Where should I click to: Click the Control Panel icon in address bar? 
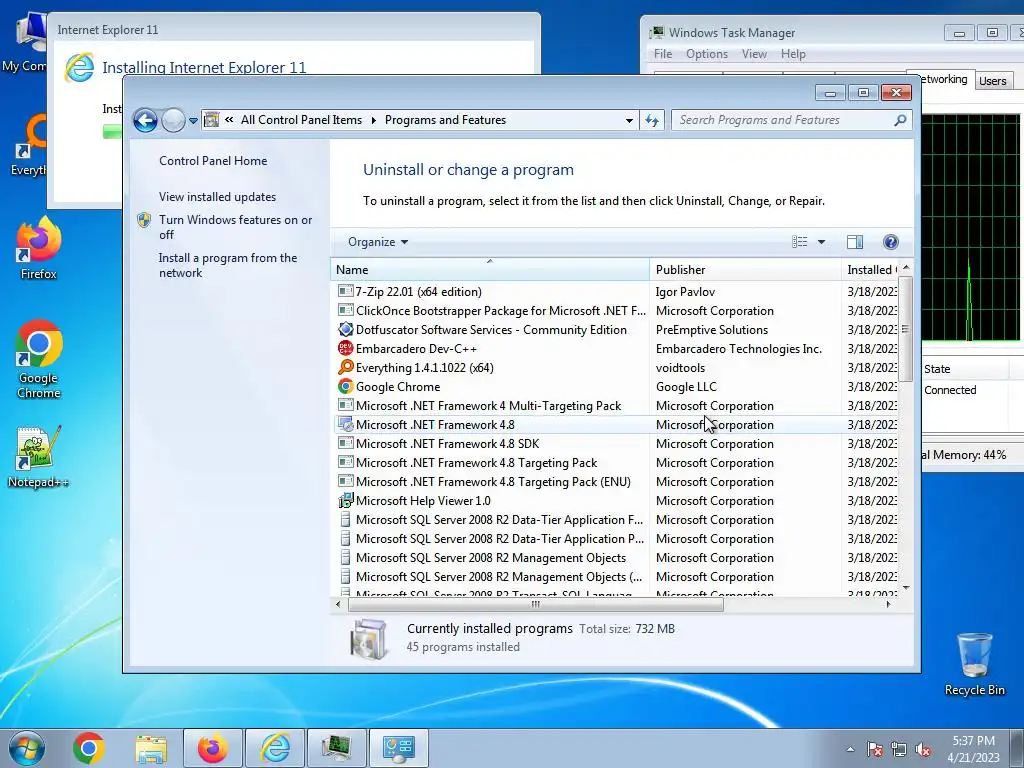coord(212,120)
